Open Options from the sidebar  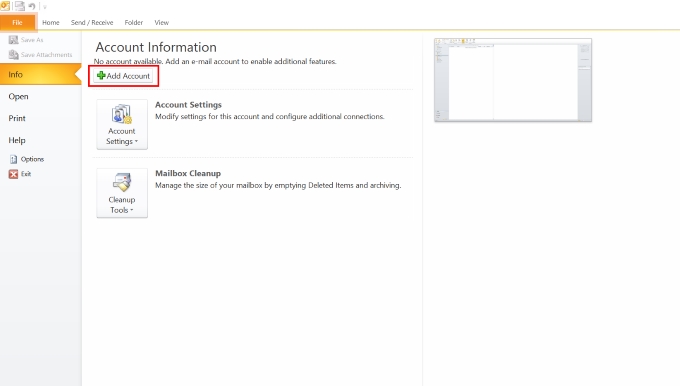pyautogui.click(x=26, y=159)
